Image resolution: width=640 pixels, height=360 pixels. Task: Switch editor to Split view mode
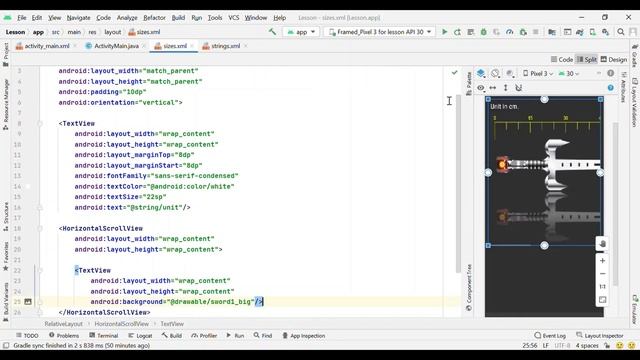click(587, 60)
